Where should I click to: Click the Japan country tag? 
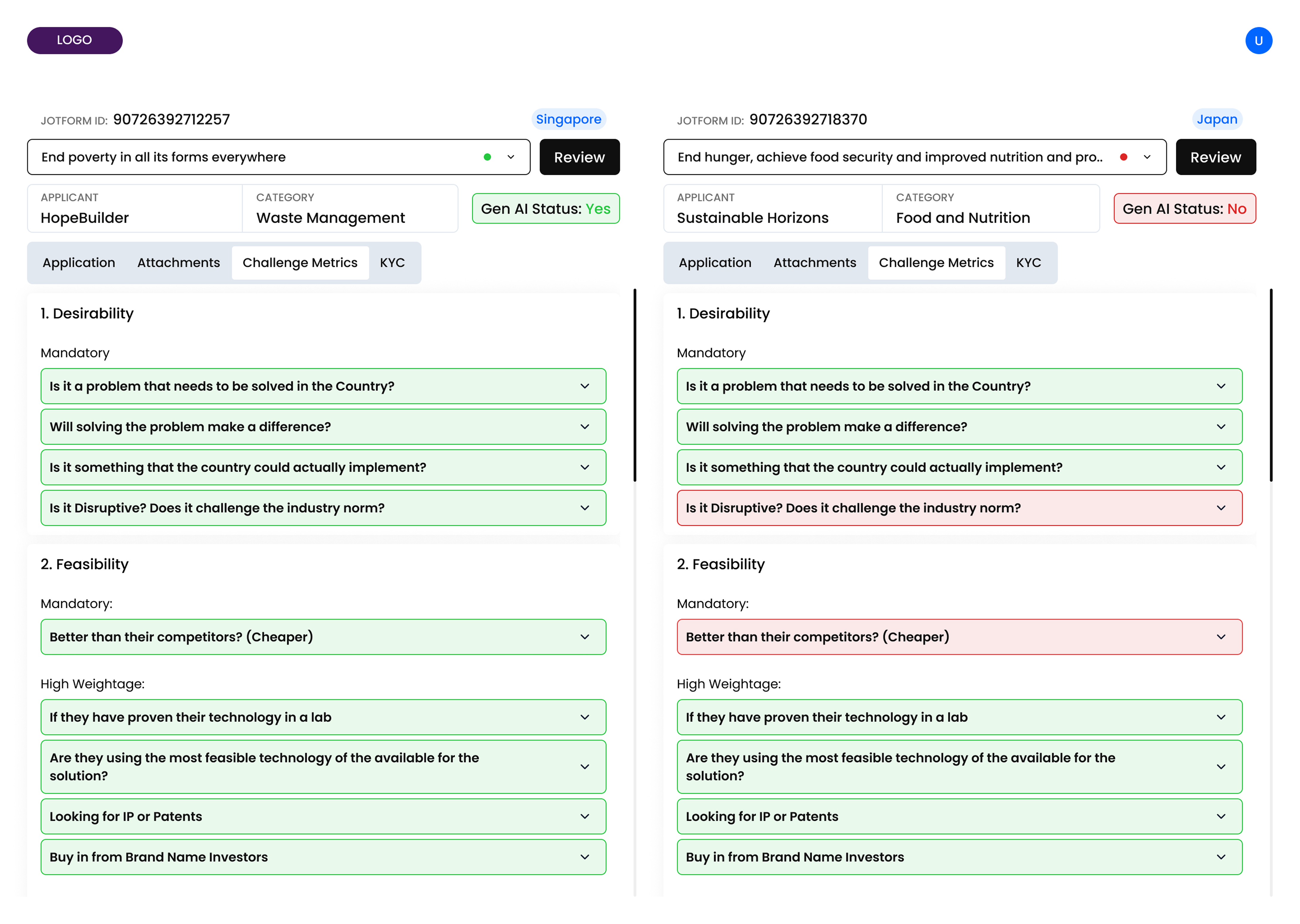click(1217, 120)
